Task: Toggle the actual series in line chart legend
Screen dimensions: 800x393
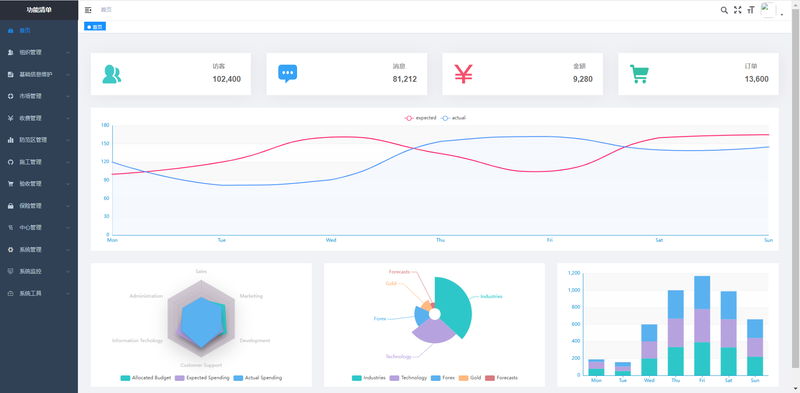Action: point(453,118)
